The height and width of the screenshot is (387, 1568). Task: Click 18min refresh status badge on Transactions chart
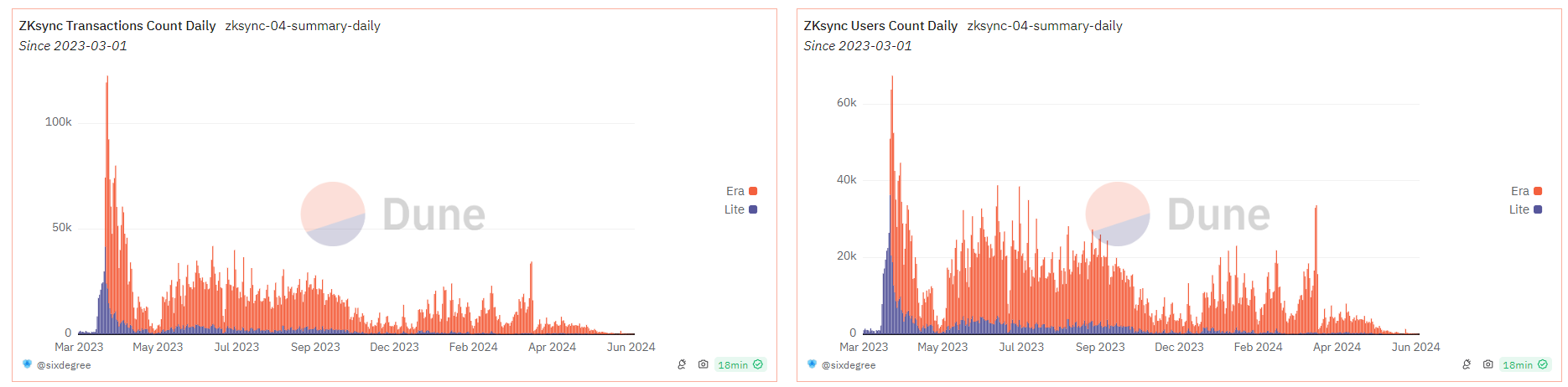click(740, 365)
